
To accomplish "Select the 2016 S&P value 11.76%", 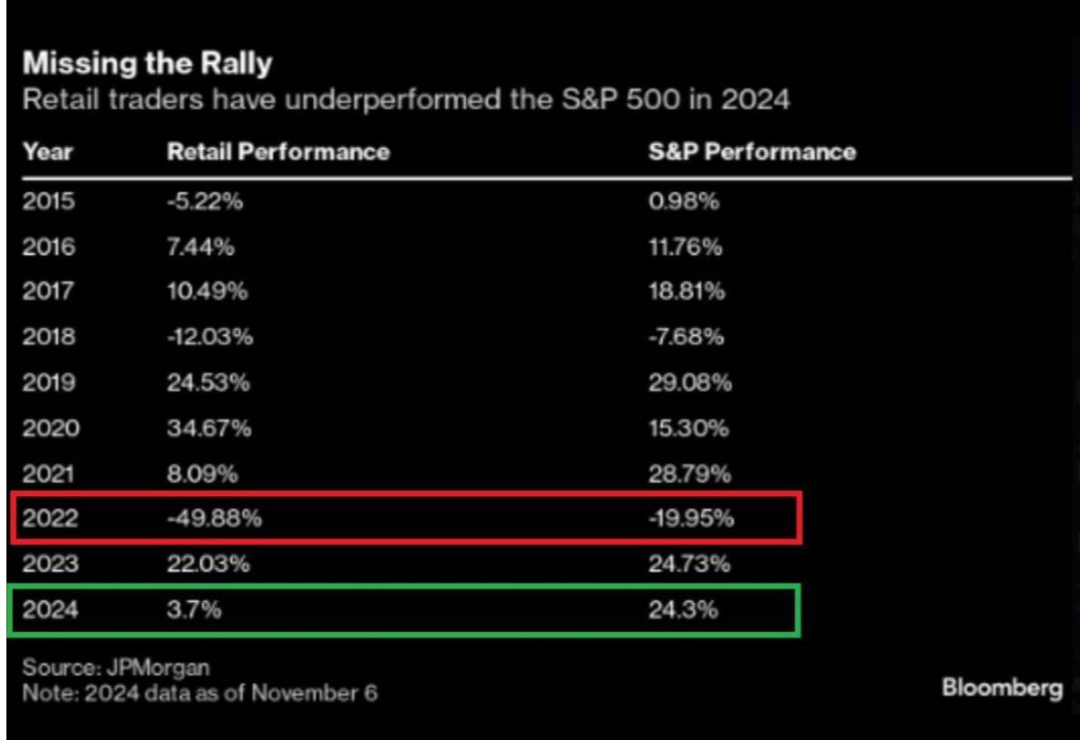I will (x=685, y=247).
